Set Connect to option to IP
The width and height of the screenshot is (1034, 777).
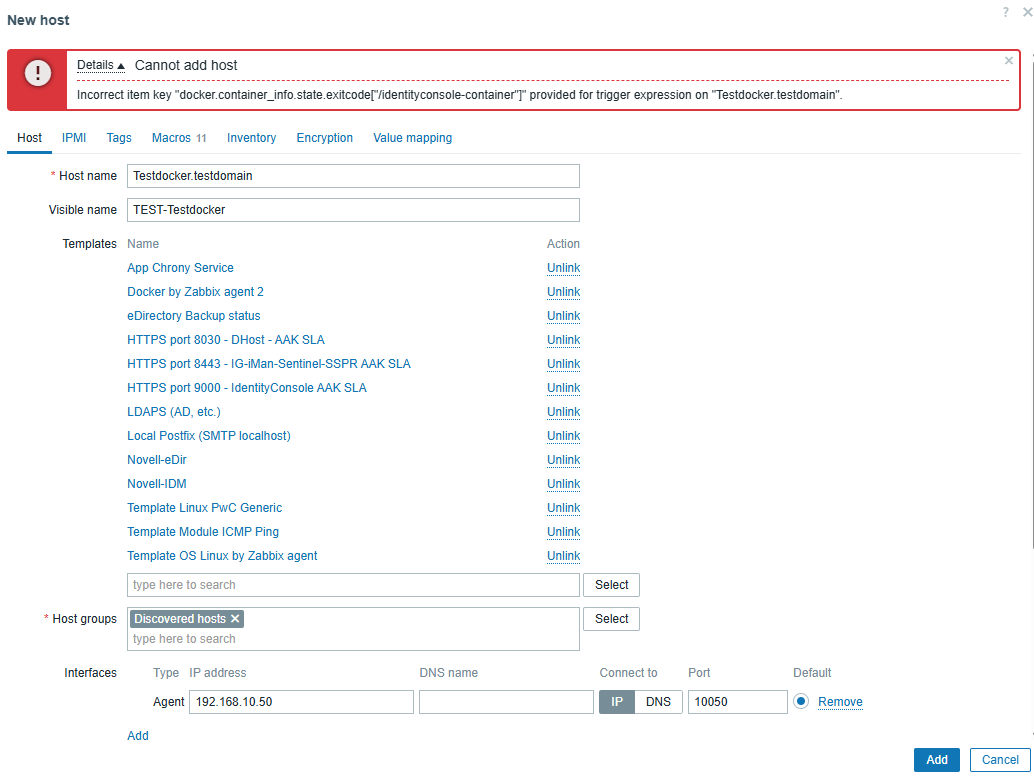click(x=617, y=702)
